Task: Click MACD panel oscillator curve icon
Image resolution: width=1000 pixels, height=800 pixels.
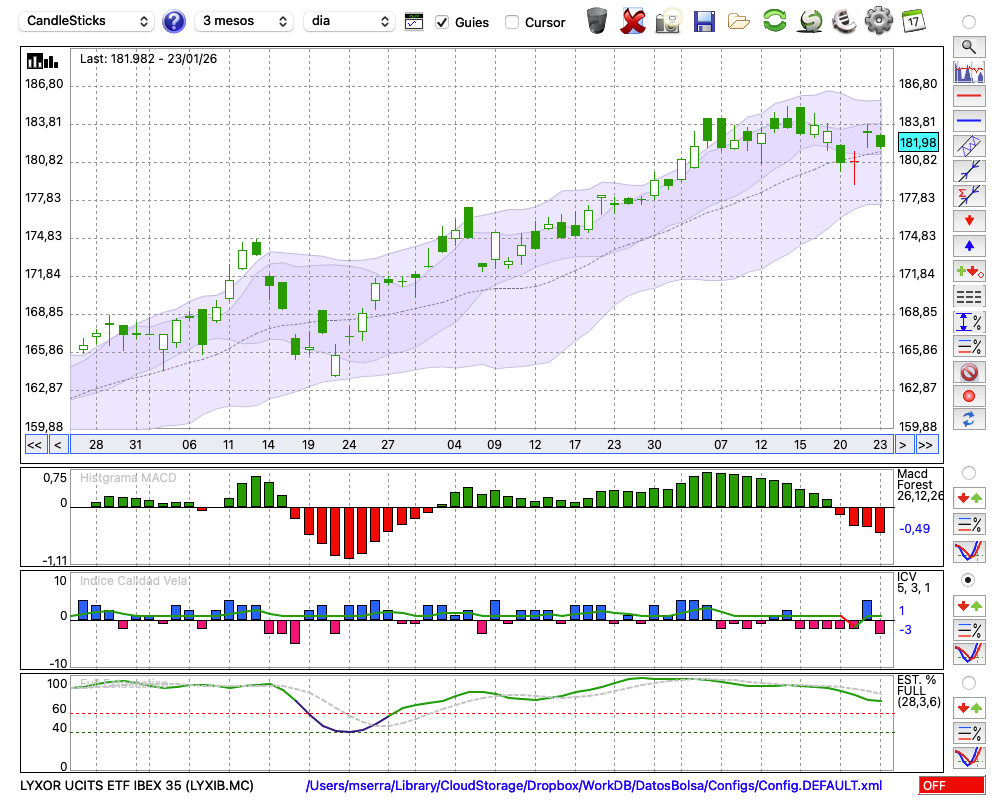Action: pyautogui.click(x=969, y=551)
